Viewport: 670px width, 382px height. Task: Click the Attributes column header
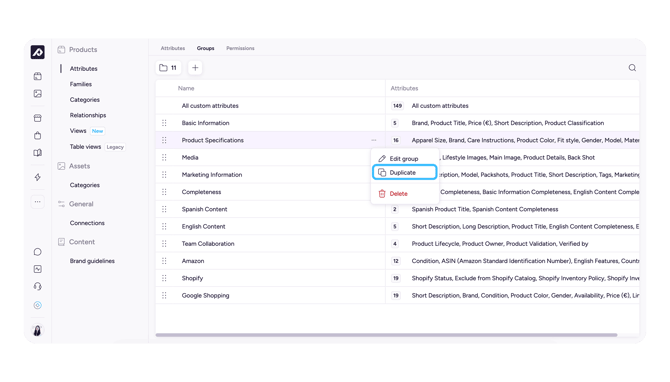pos(404,88)
